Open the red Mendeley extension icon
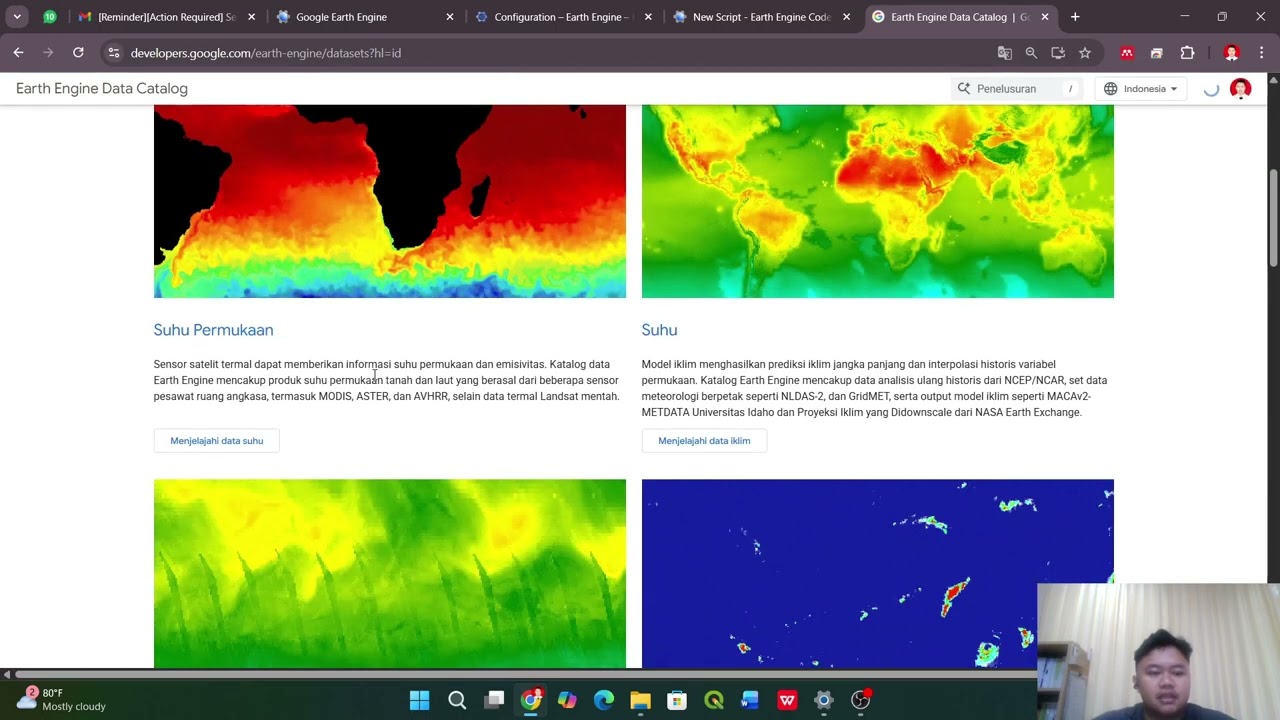Viewport: 1280px width, 720px height. [x=1127, y=53]
